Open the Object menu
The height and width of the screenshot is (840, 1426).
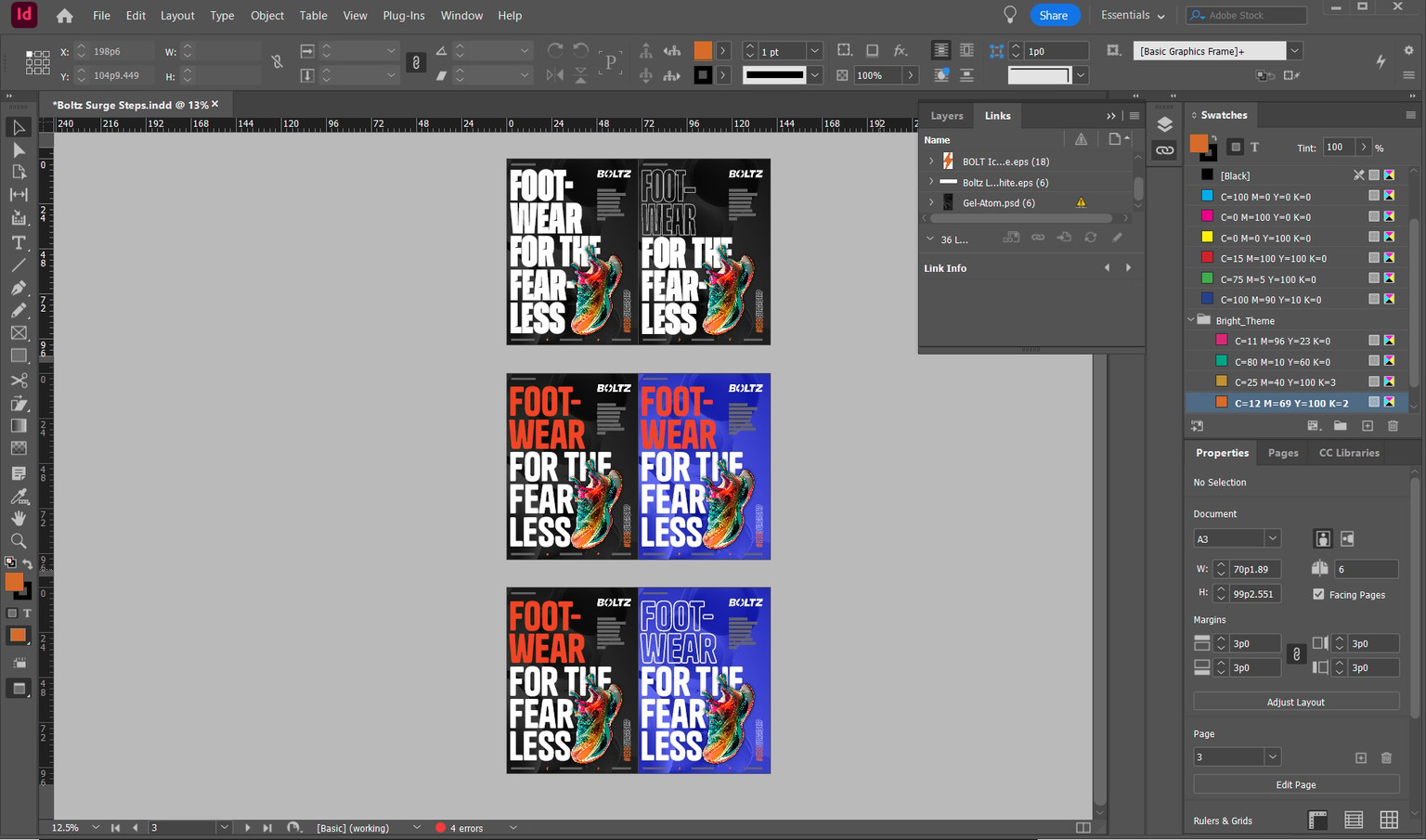click(x=267, y=16)
